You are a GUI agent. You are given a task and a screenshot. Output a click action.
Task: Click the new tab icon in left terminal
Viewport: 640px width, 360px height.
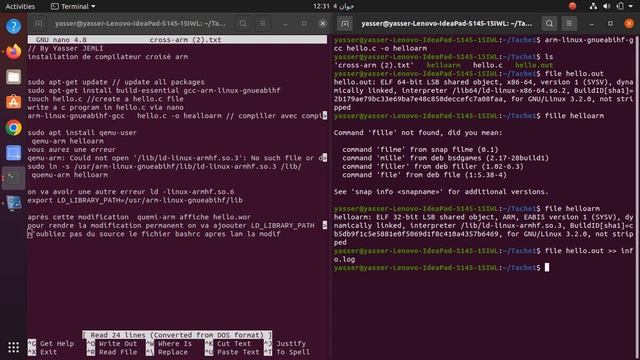click(x=38, y=24)
